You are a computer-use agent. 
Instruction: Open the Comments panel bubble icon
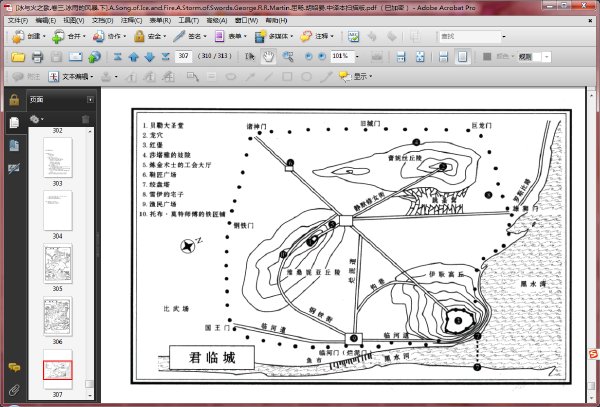click(x=14, y=368)
